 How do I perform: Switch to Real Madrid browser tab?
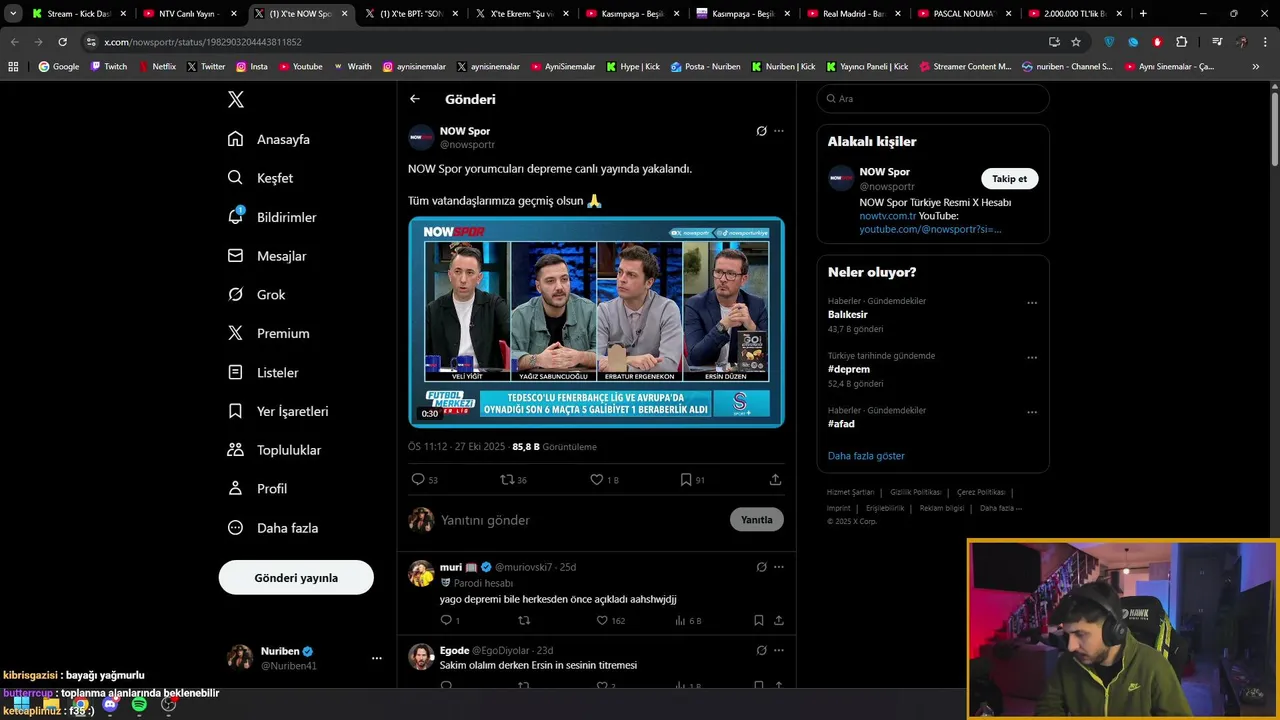point(853,14)
